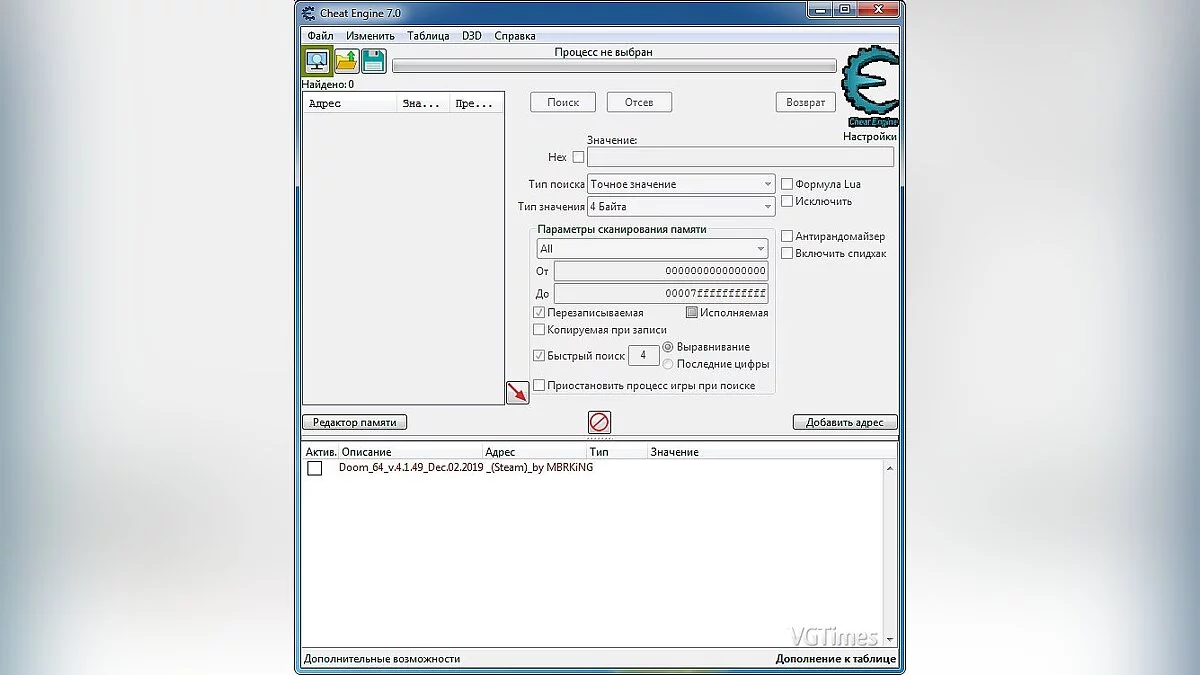The width and height of the screenshot is (1200, 675).
Task: Activate the Doom_64 table entry checkbox
Action: point(315,468)
